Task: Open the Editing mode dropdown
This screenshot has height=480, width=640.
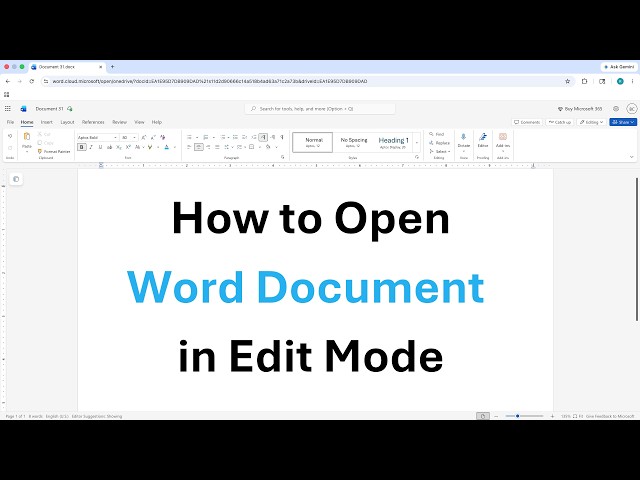Action: [x=591, y=122]
